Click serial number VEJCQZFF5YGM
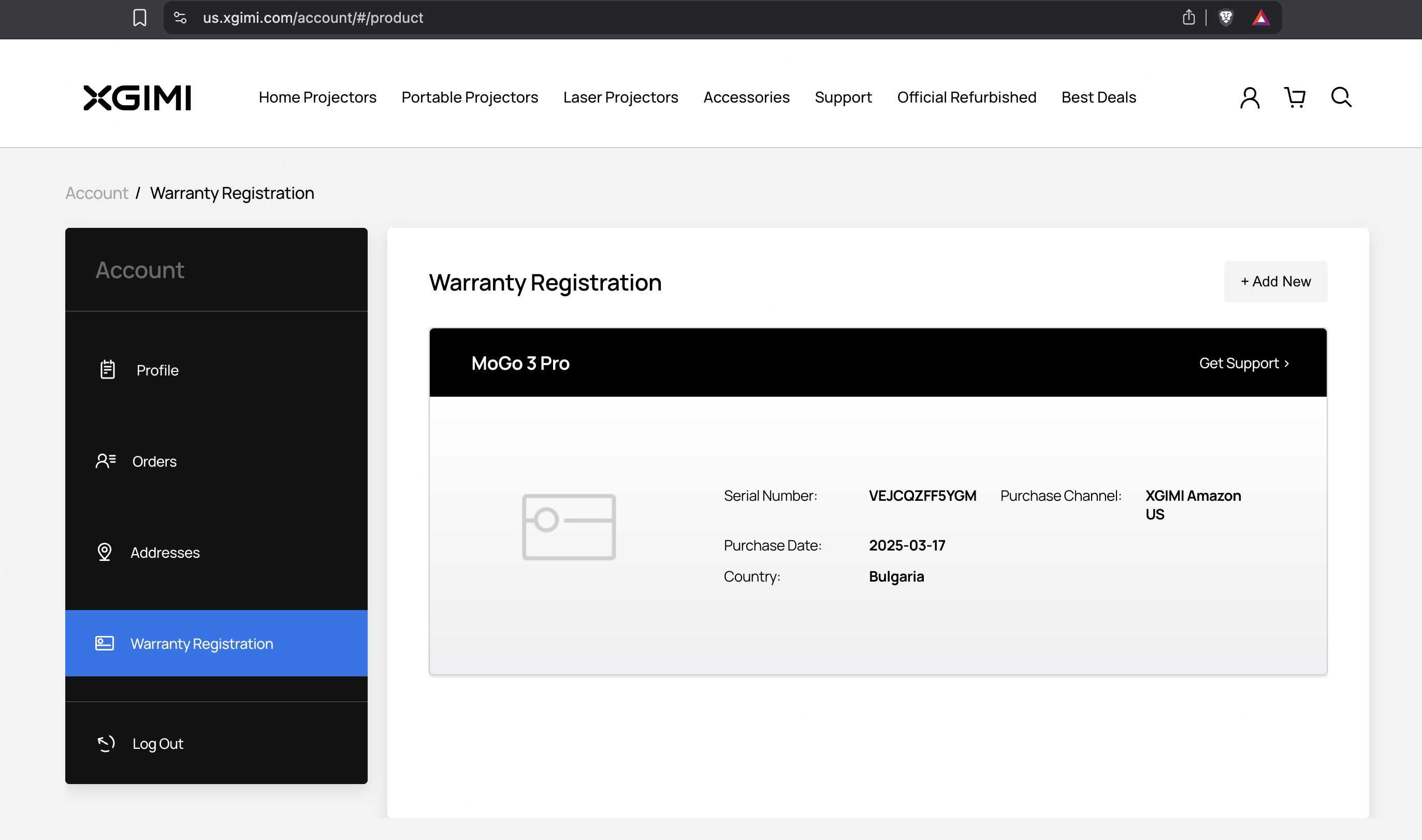Screen dimensions: 1422x840 coord(922,496)
